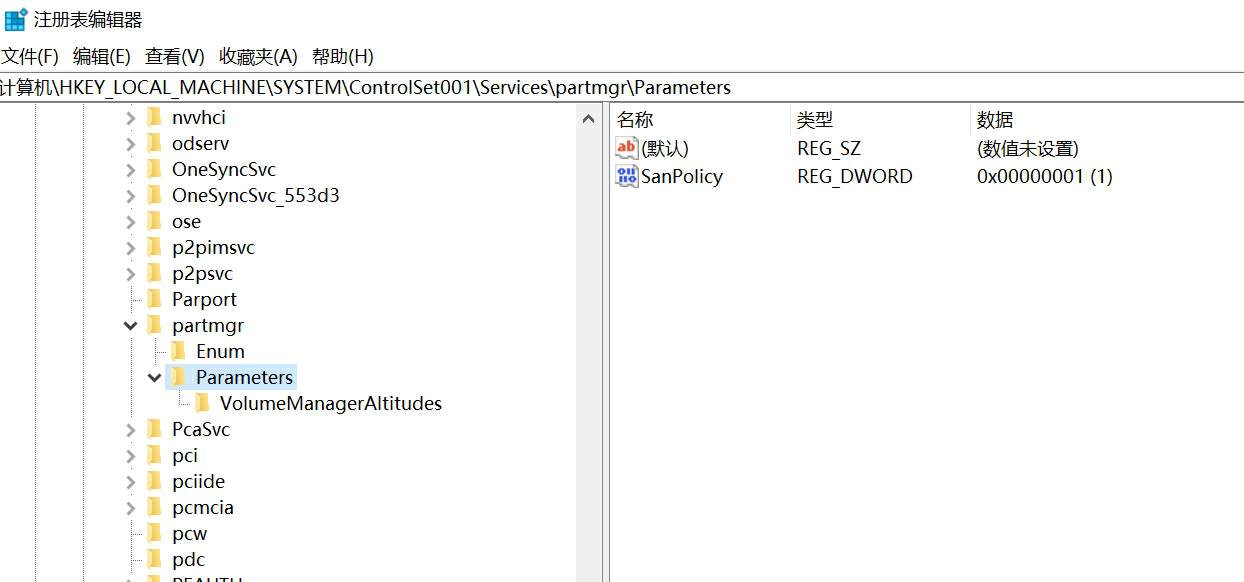Select the (默认) value name
The width and height of the screenshot is (1244, 582).
(665, 149)
